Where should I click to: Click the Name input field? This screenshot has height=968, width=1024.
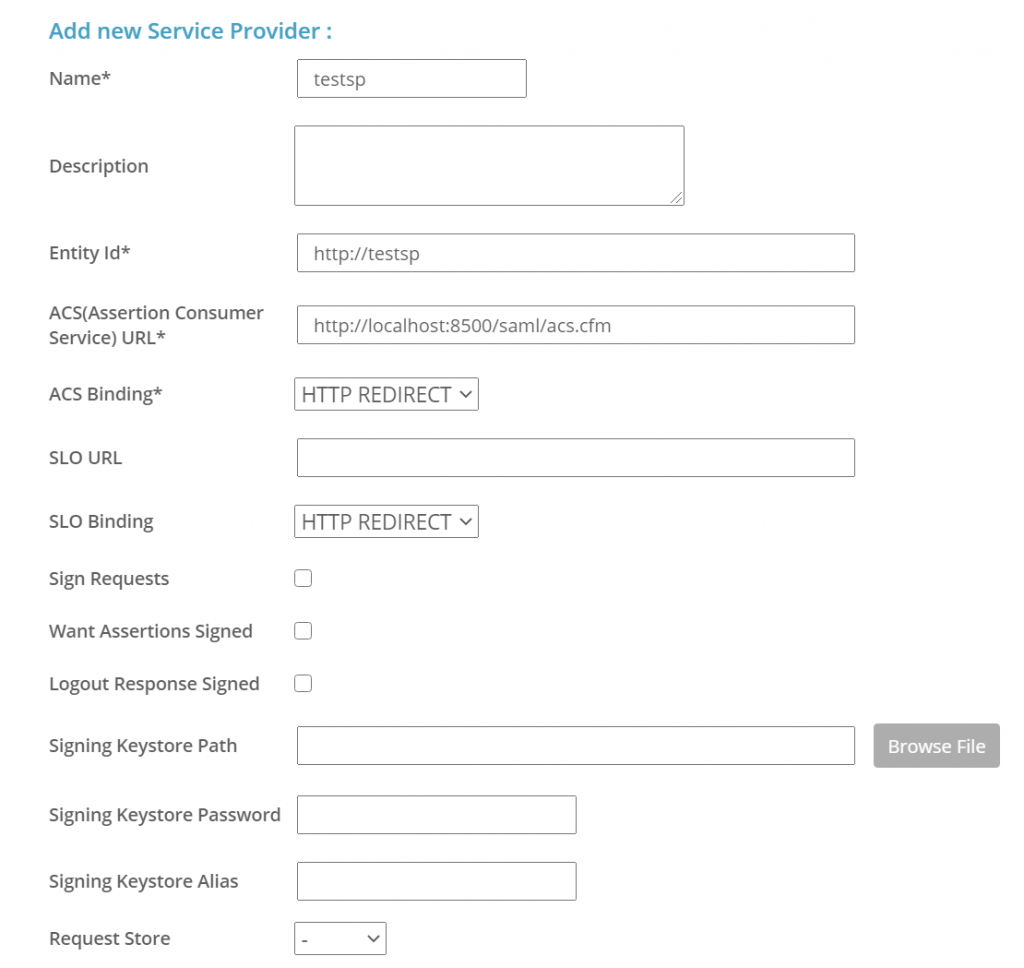(411, 79)
